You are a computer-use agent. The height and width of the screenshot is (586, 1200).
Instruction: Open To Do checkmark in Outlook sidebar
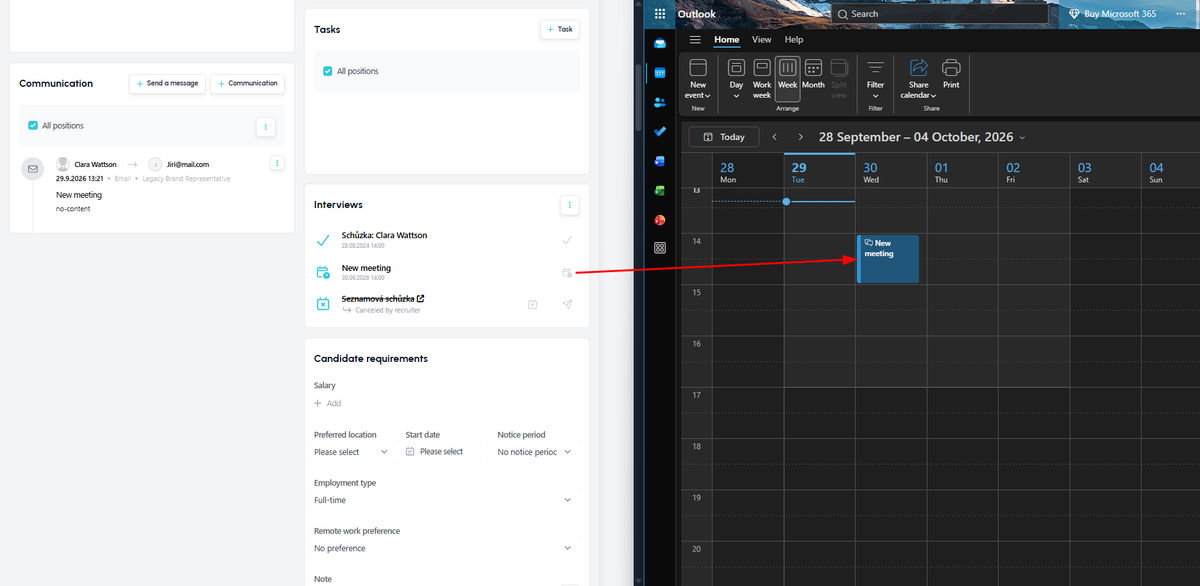tap(660, 131)
